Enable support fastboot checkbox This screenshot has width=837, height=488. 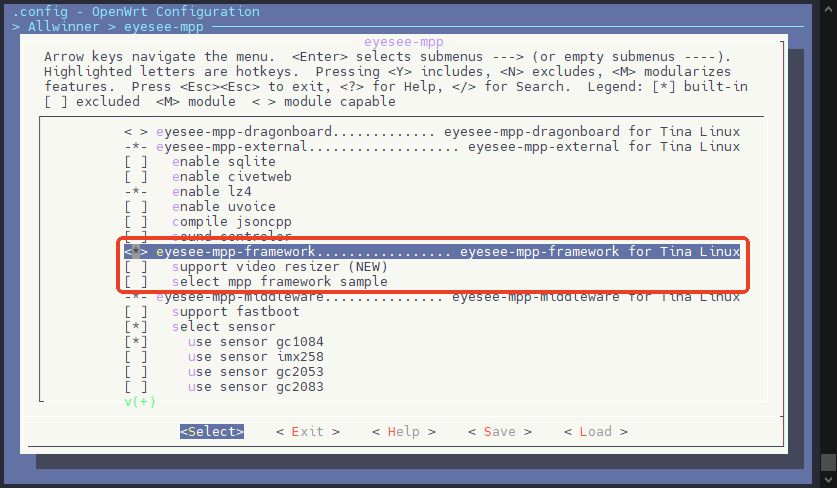[136, 312]
